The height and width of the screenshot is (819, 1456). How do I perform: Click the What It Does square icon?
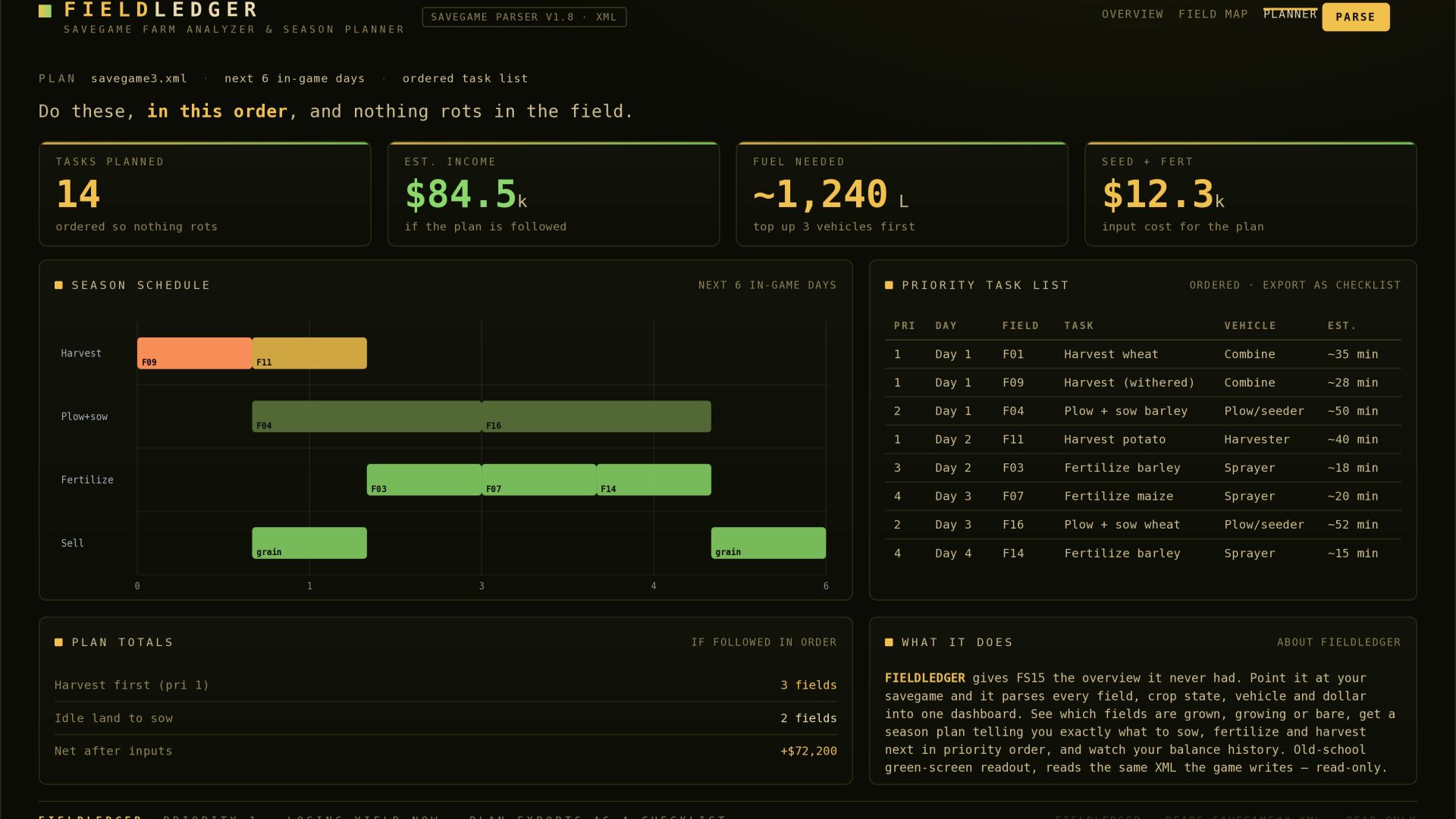[x=889, y=642]
